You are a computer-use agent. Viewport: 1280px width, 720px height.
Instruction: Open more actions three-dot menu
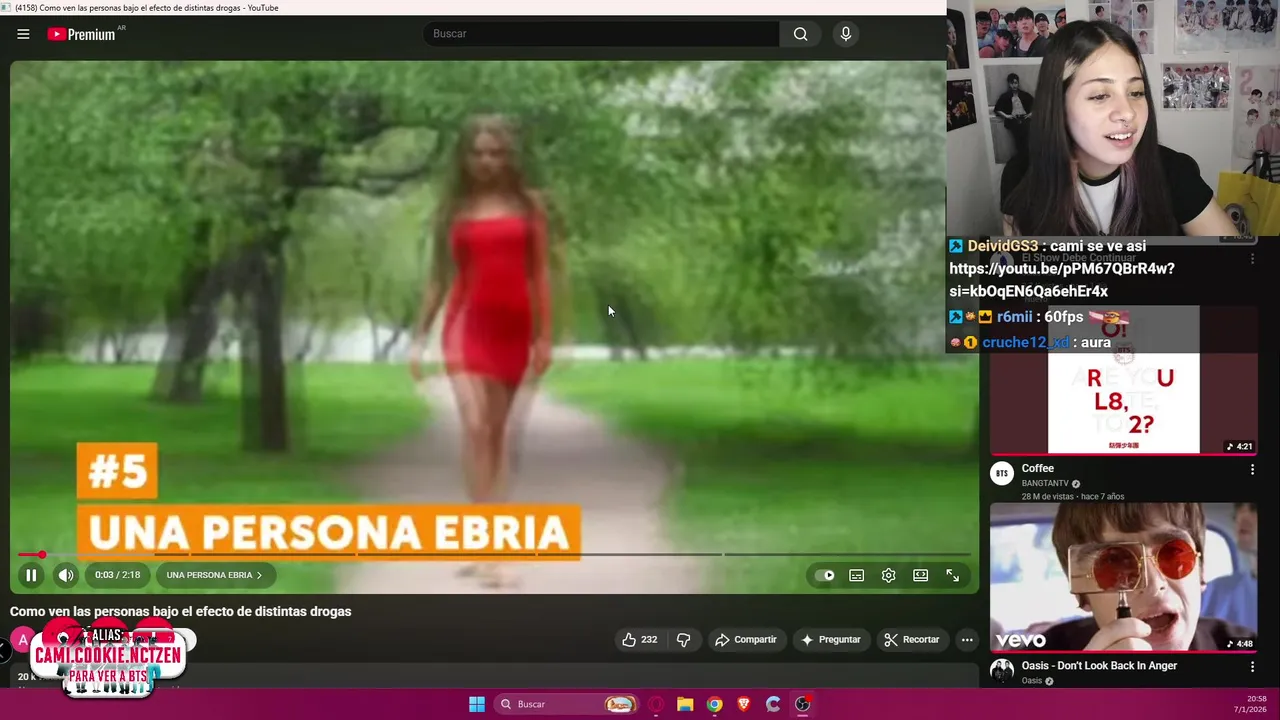coord(967,640)
